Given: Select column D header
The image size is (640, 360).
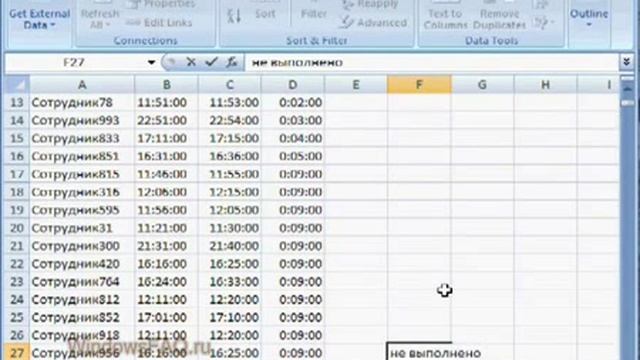Looking at the screenshot, I should coord(293,84).
